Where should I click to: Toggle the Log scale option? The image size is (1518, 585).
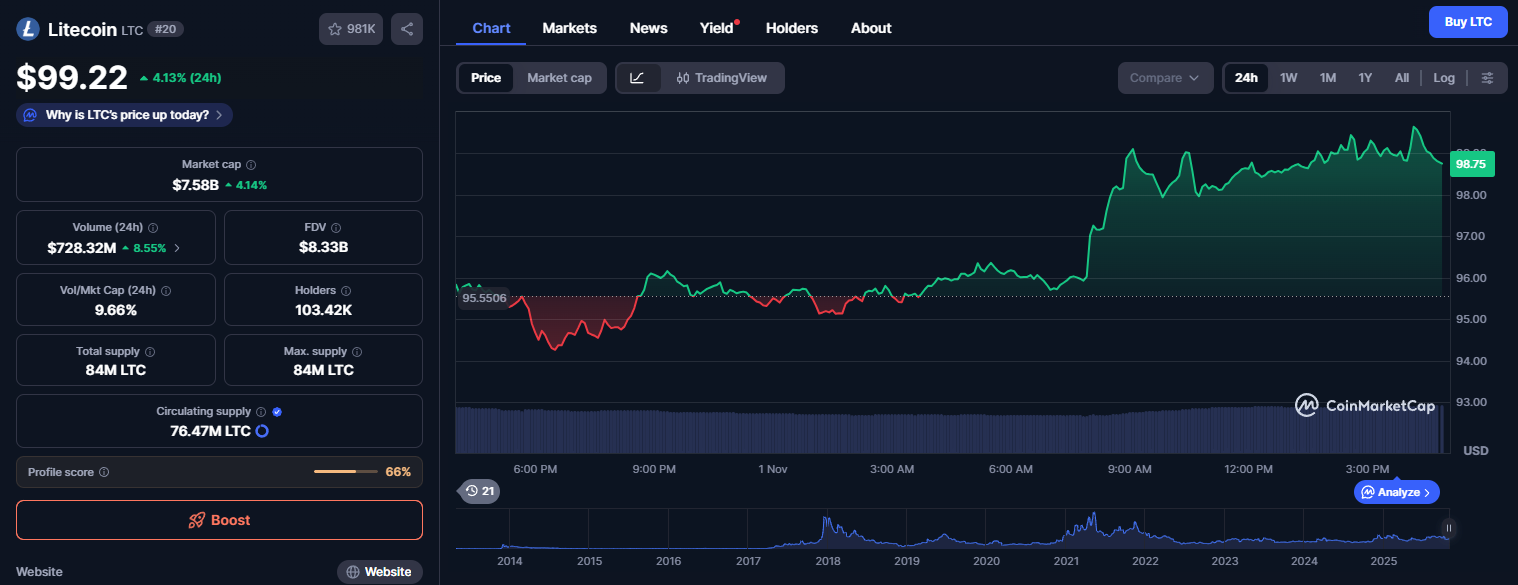tap(1443, 78)
